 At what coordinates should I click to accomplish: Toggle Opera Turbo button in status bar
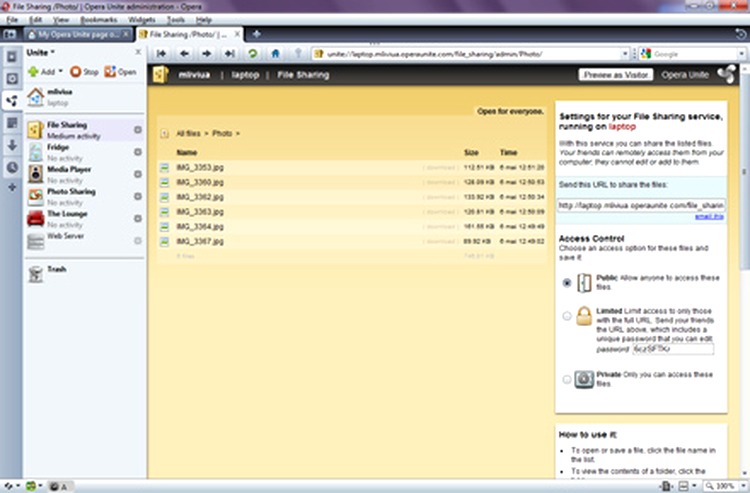click(59, 486)
